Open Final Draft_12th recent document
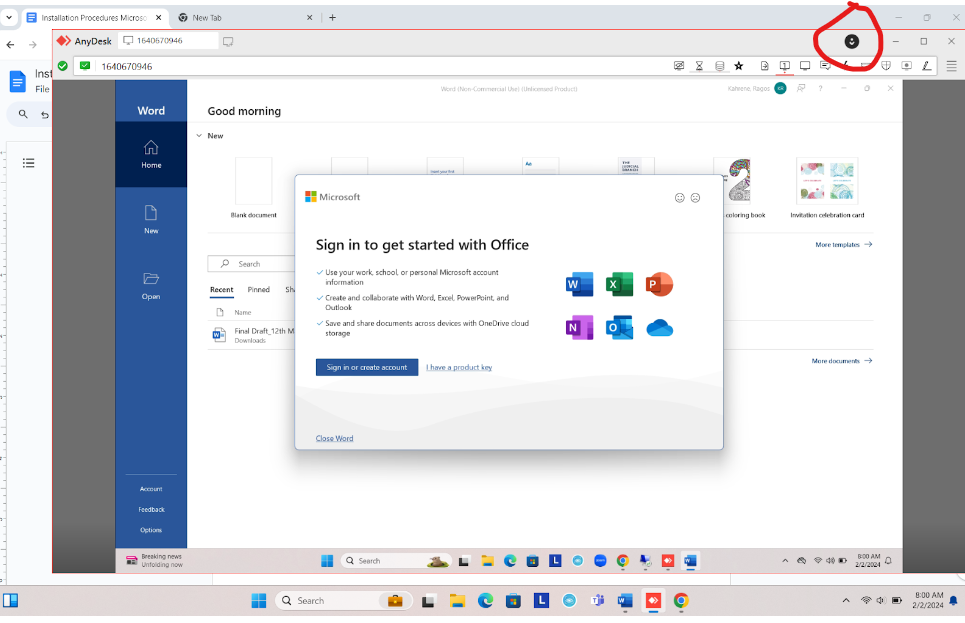The image size is (965, 623). pos(254,335)
